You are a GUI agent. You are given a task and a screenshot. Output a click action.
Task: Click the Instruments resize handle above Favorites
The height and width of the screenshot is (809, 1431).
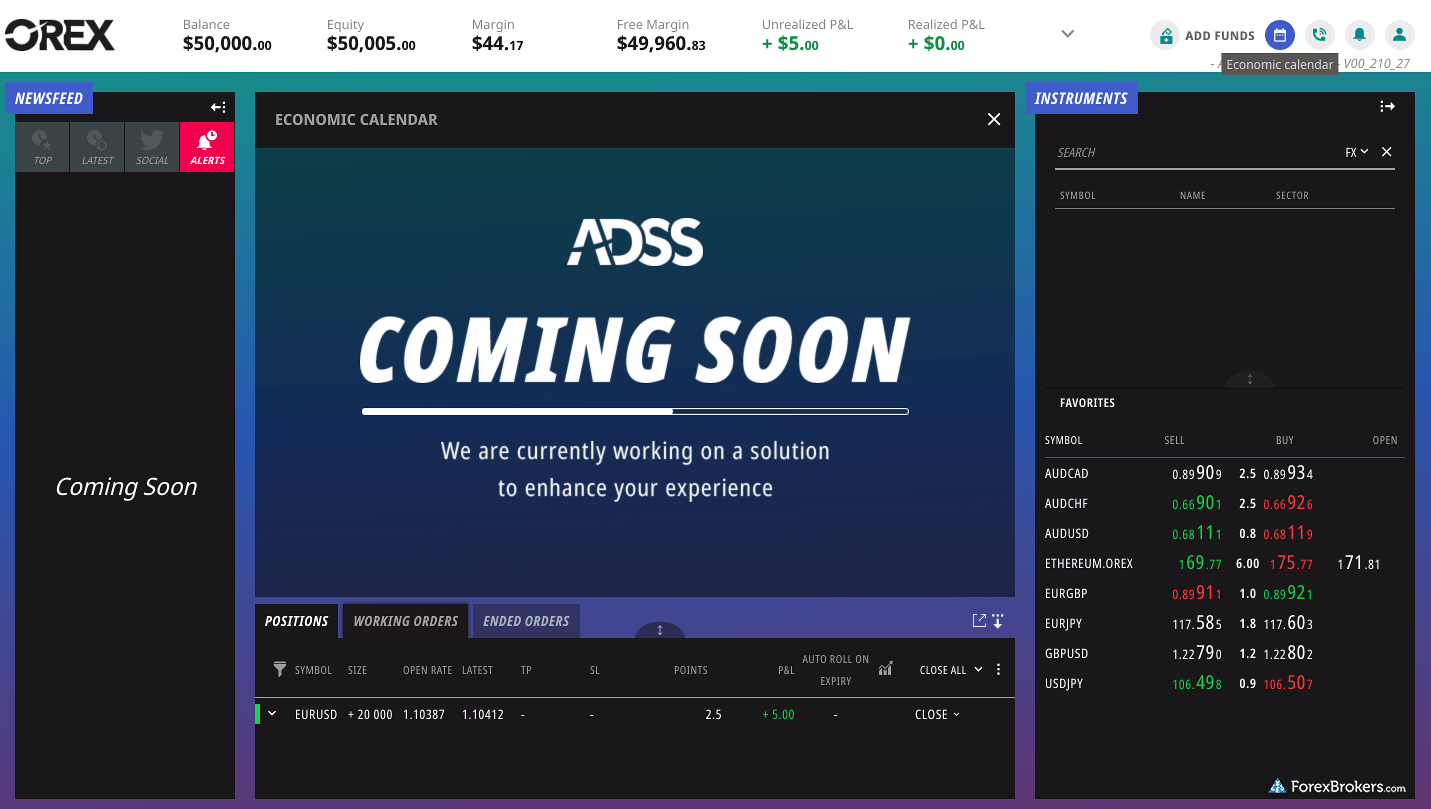(x=1250, y=380)
